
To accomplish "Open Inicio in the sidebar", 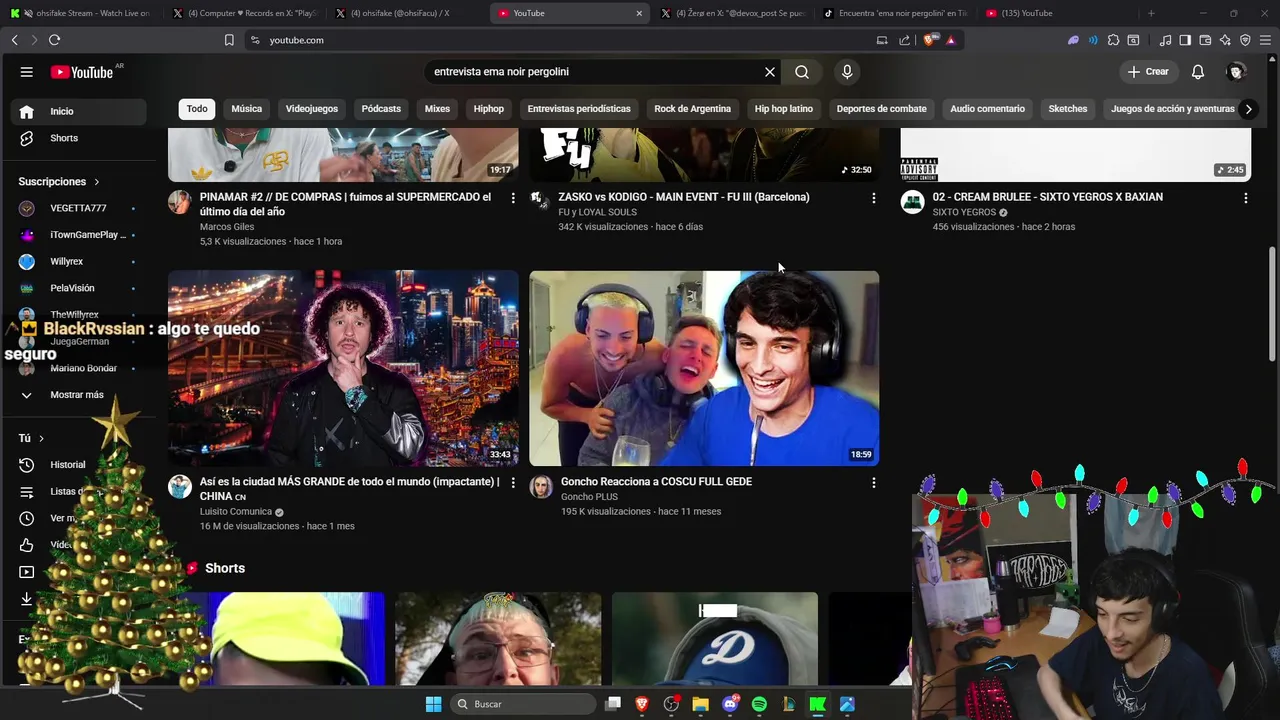I will point(79,112).
